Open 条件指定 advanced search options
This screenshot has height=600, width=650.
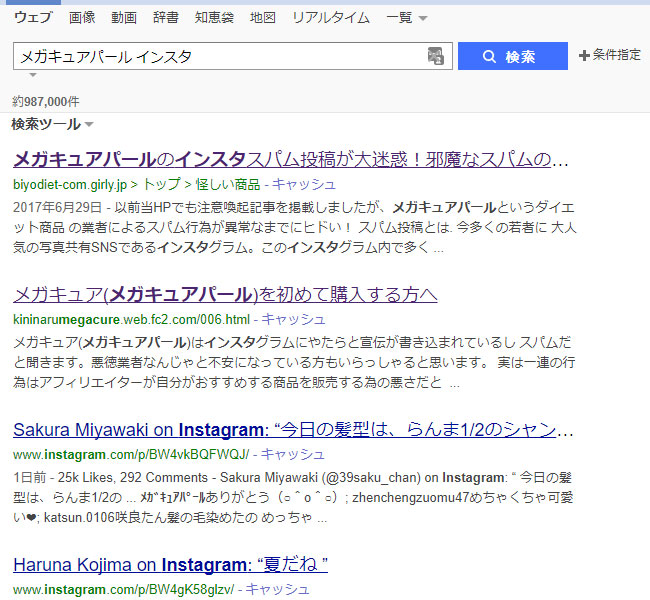(610, 55)
